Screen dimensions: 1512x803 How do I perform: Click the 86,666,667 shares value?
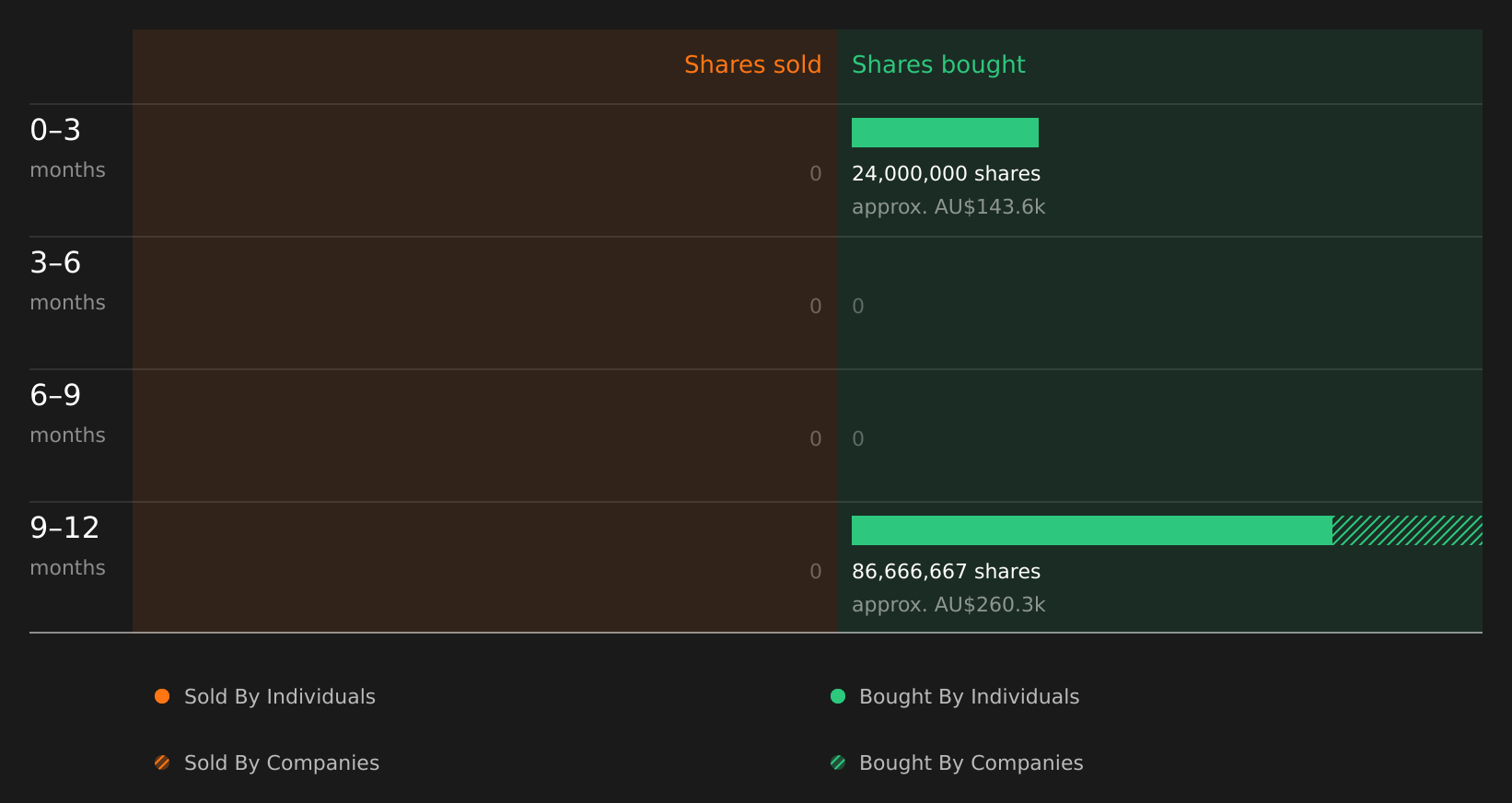coord(946,572)
